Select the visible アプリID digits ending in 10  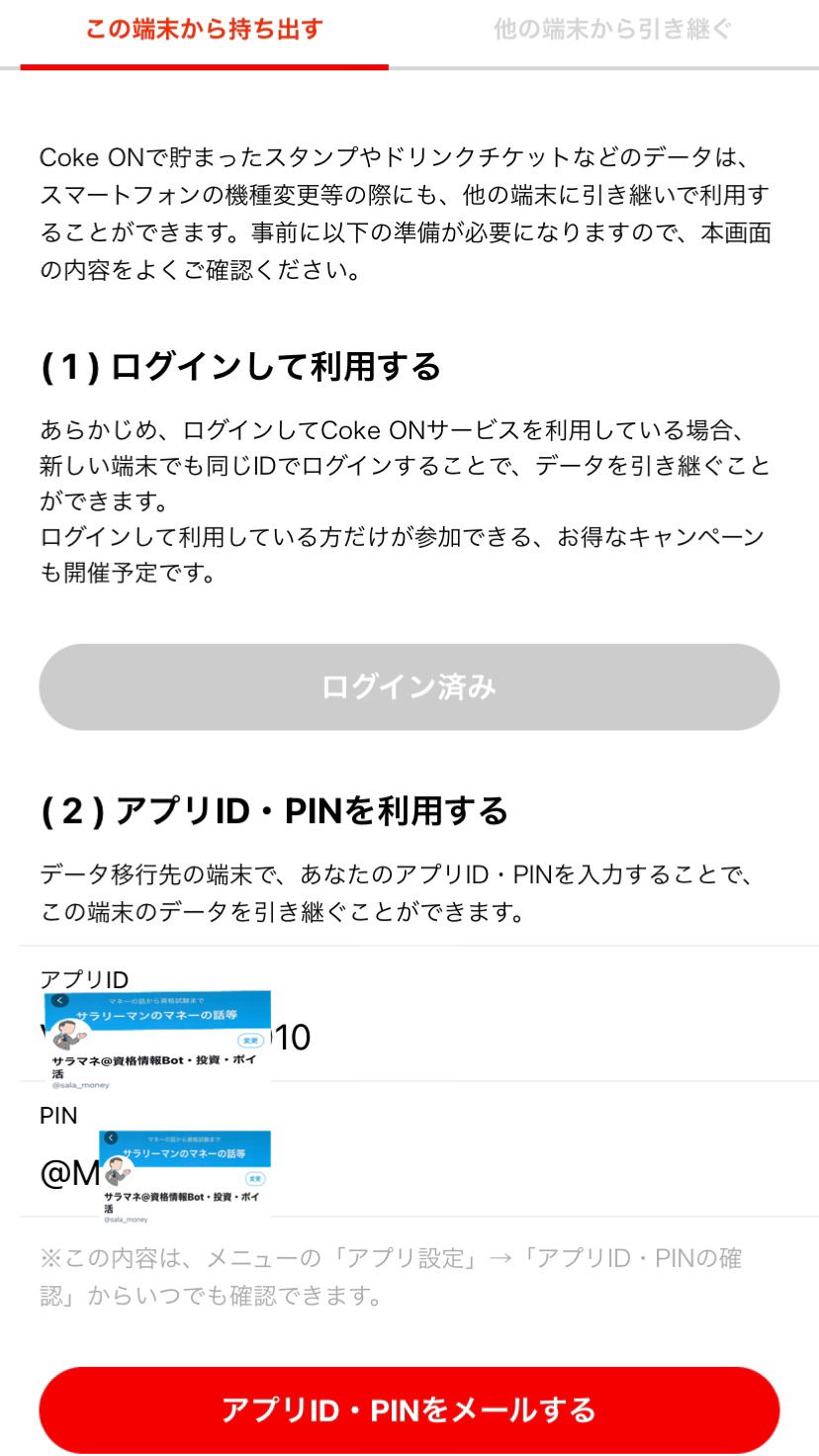click(x=292, y=1038)
